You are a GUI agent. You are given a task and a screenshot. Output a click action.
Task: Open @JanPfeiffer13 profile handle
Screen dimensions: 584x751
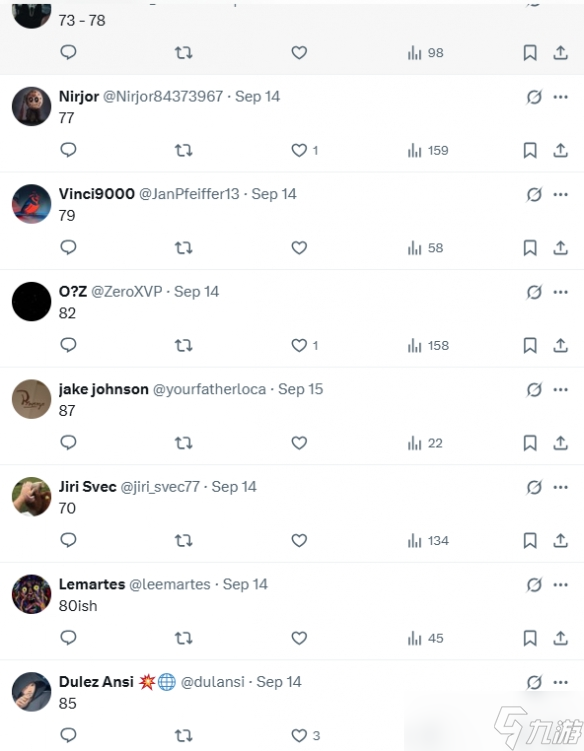[189, 194]
